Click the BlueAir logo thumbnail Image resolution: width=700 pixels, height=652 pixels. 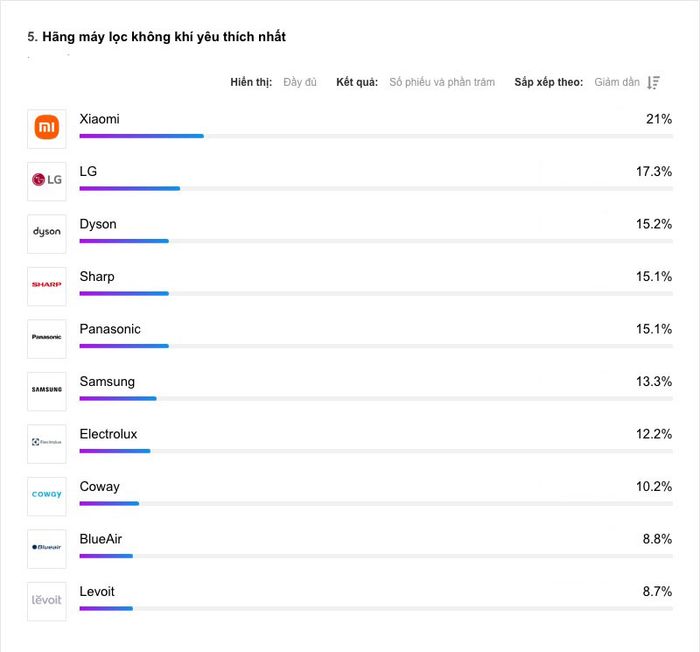[x=47, y=549]
